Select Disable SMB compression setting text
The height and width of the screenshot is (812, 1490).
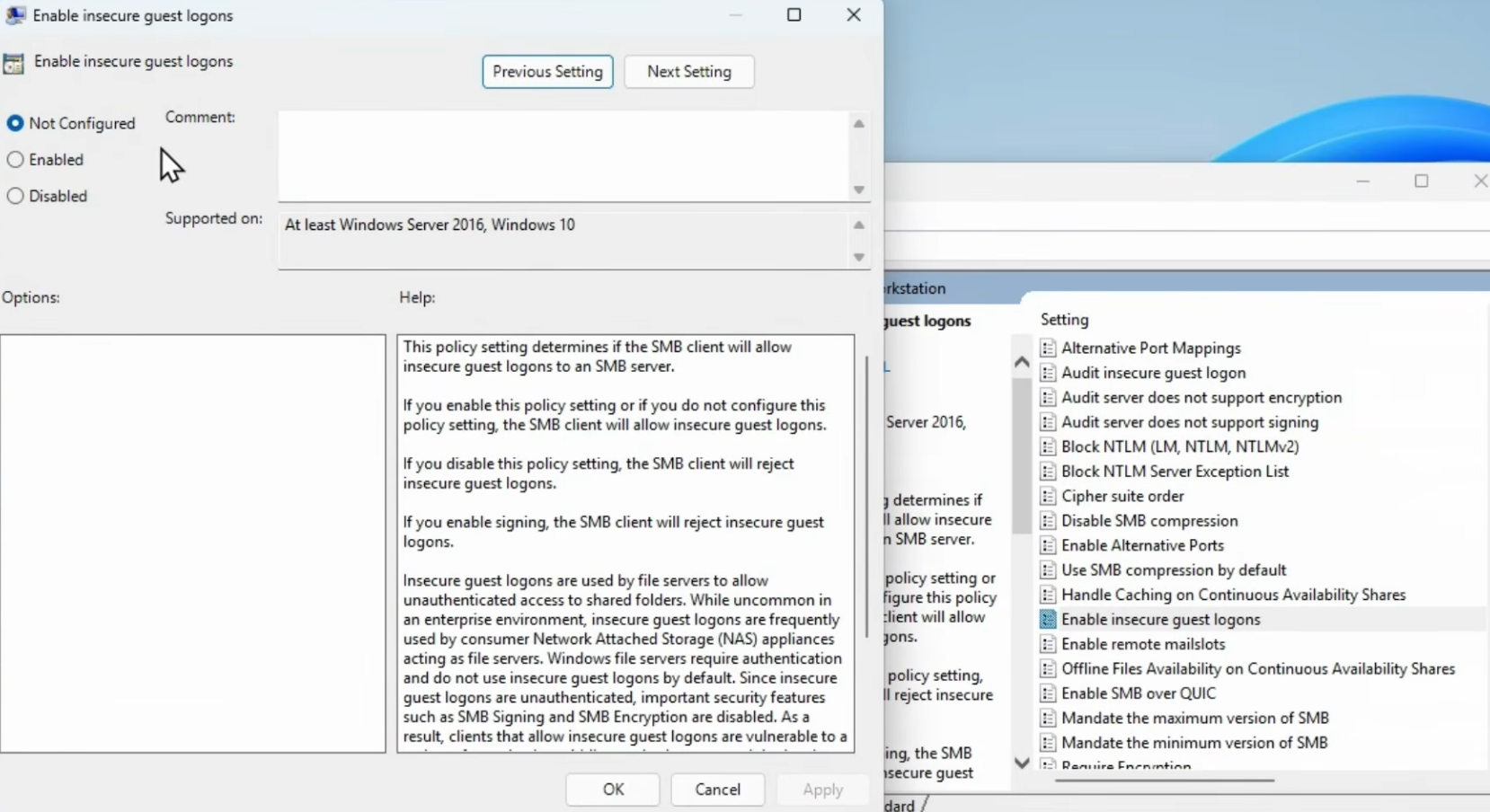click(x=1149, y=521)
